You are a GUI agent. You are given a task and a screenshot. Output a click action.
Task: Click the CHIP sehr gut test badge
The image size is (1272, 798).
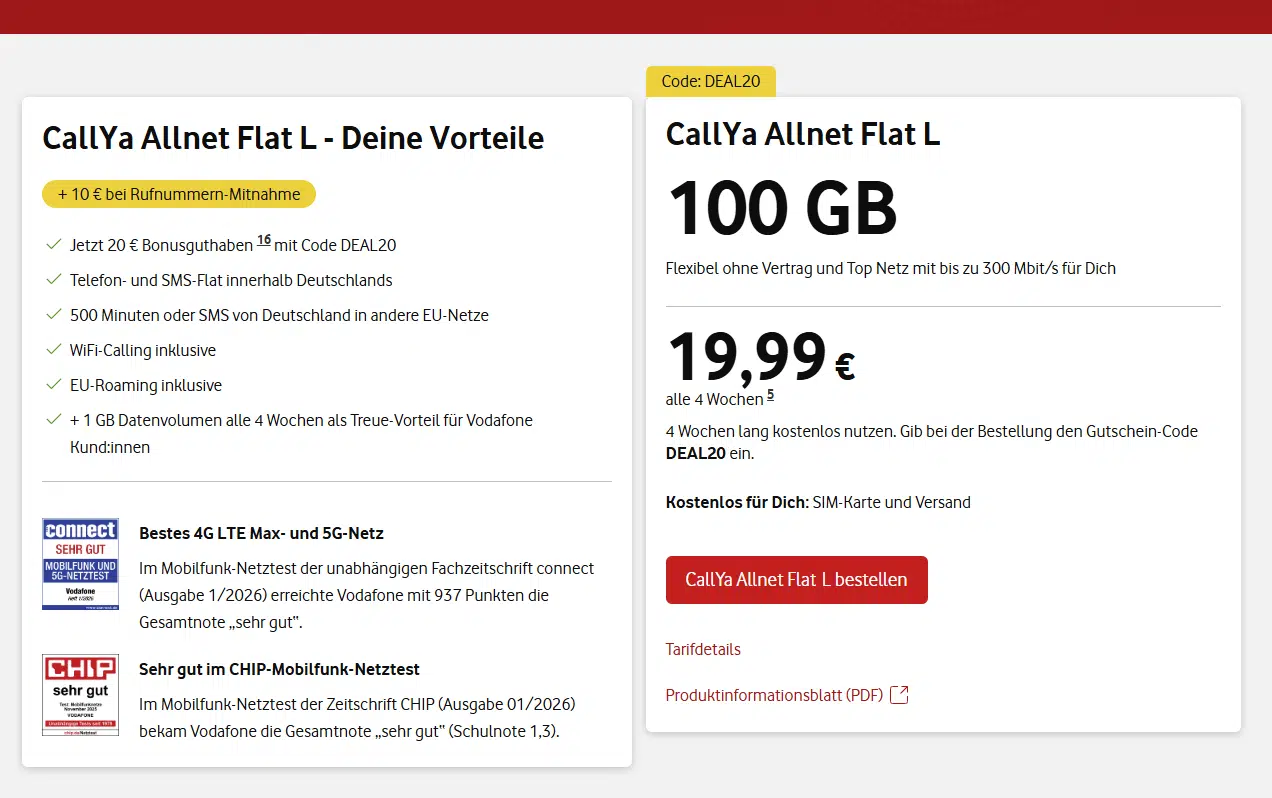pyautogui.click(x=80, y=695)
